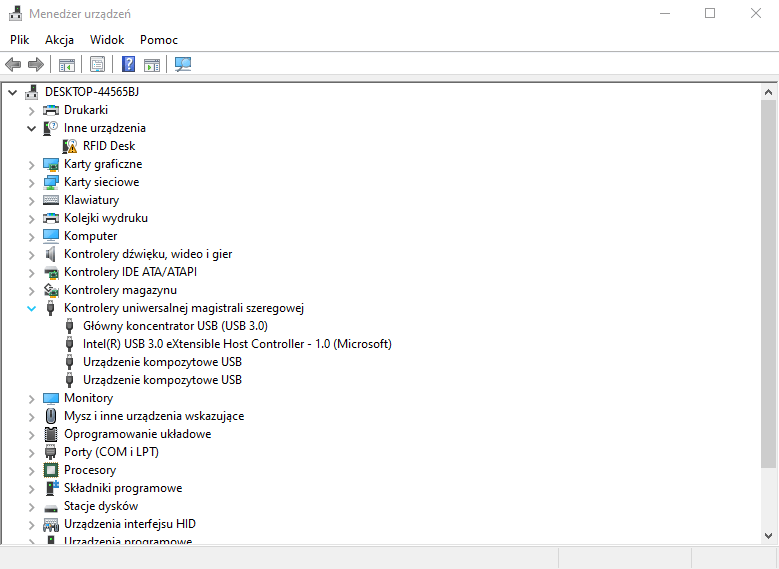The image size is (779, 569).
Task: Click the scan for hardware changes icon
Action: [183, 65]
